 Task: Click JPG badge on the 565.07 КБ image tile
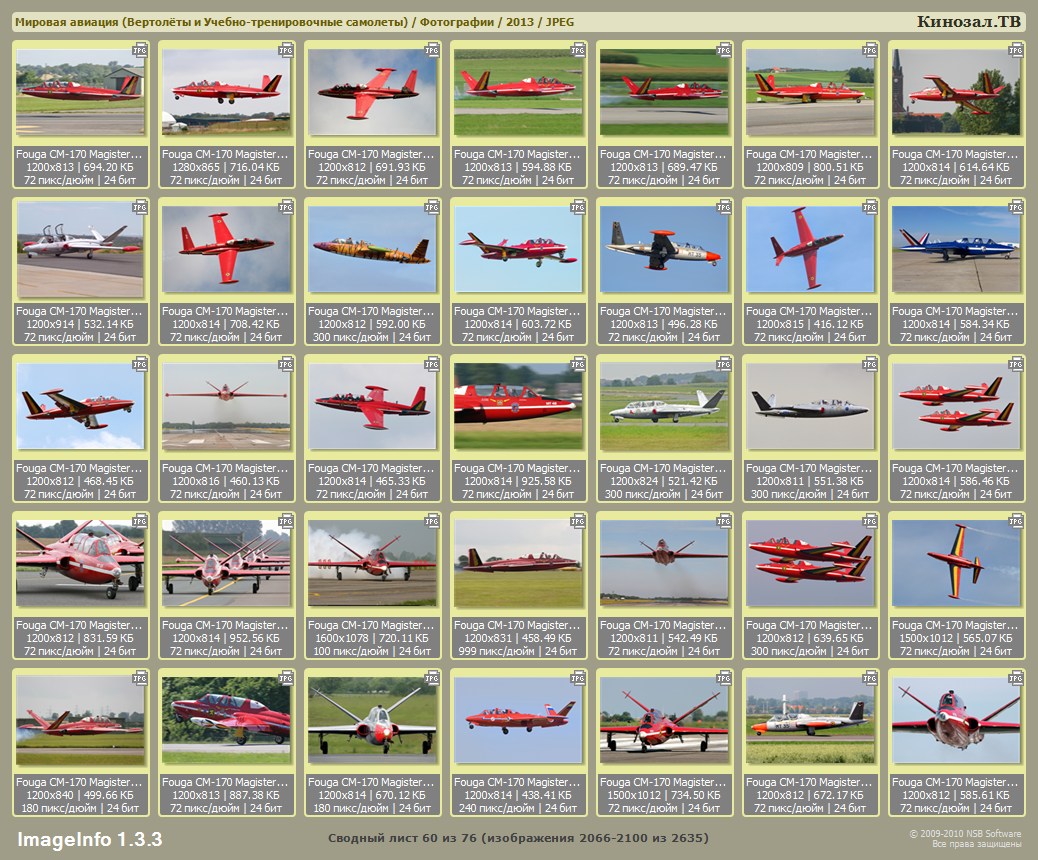(1016, 520)
